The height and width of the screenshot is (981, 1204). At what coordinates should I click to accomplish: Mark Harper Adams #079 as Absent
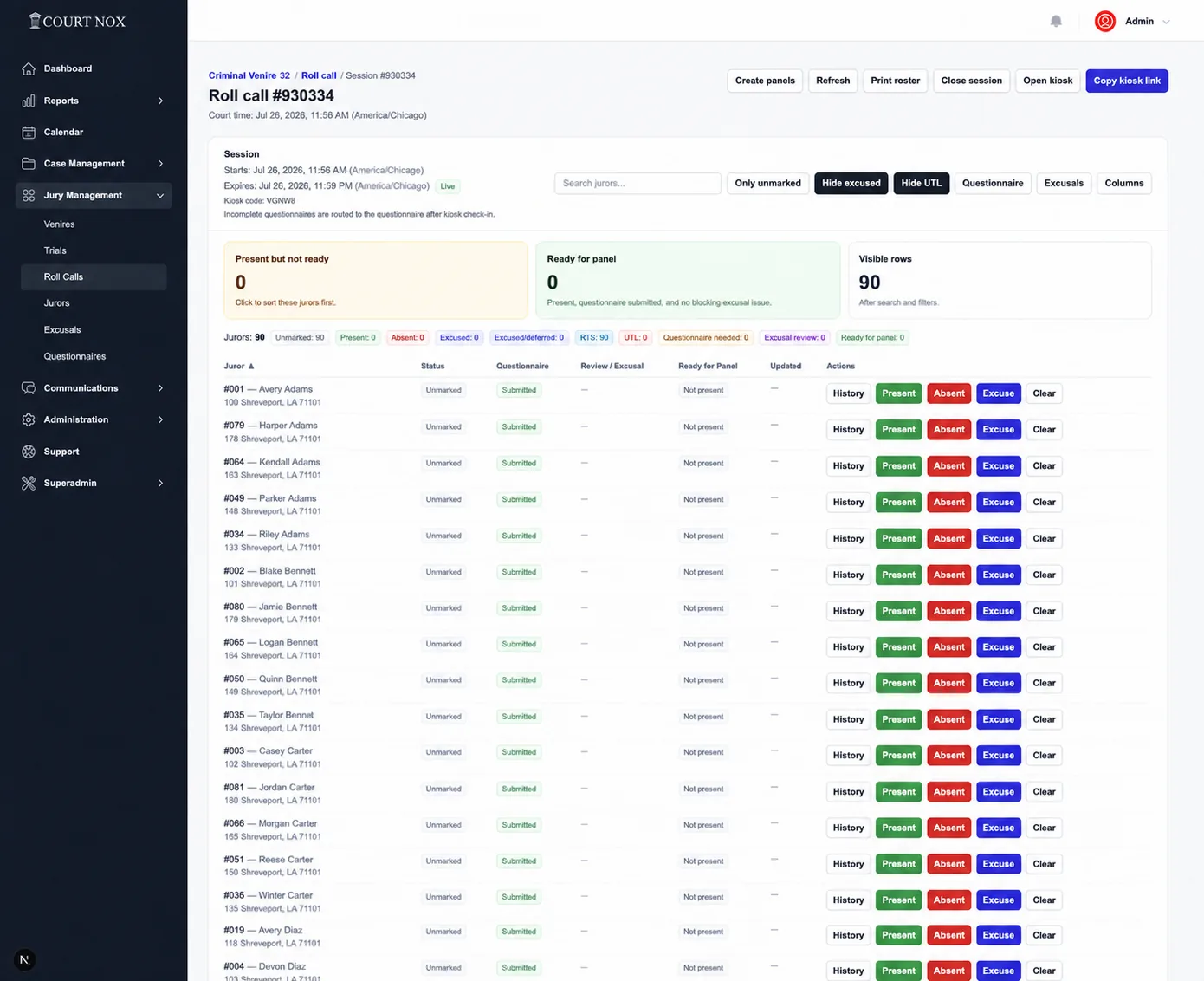coord(948,430)
